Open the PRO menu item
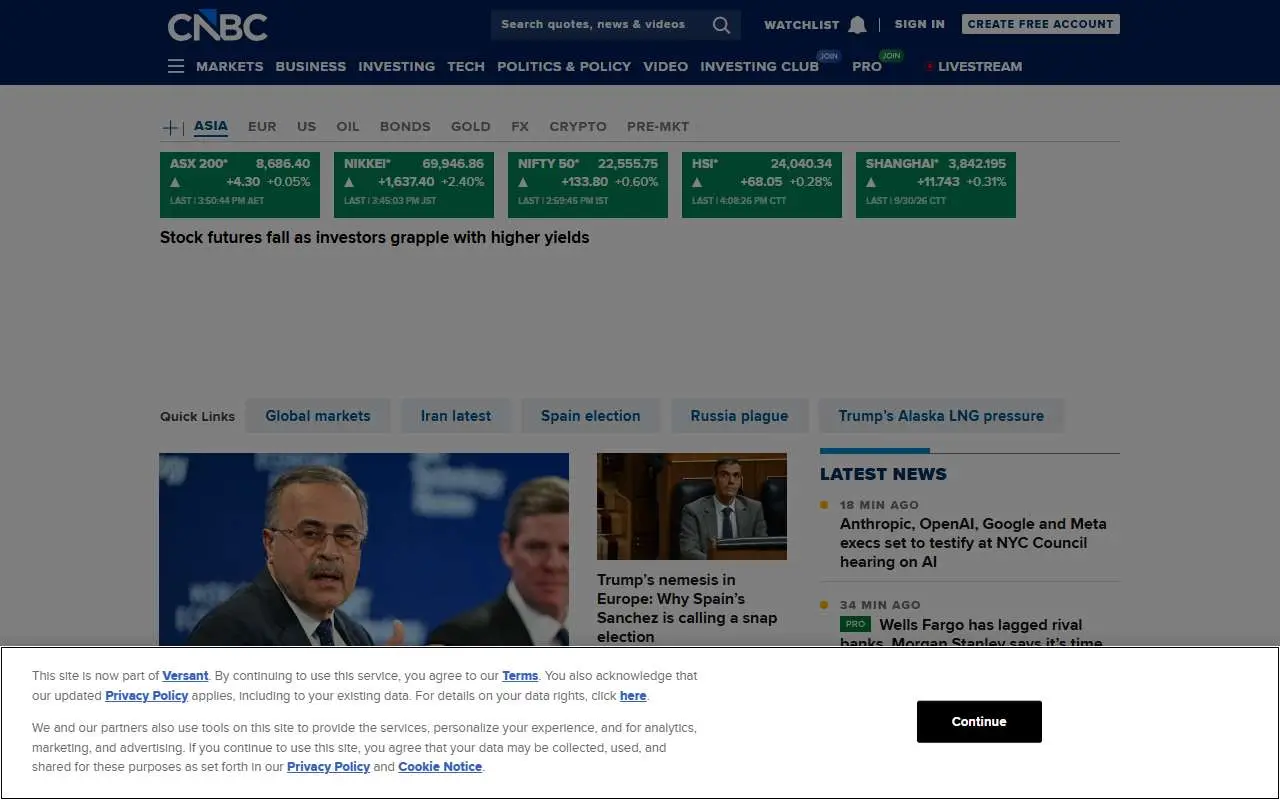The height and width of the screenshot is (800, 1280). tap(867, 66)
